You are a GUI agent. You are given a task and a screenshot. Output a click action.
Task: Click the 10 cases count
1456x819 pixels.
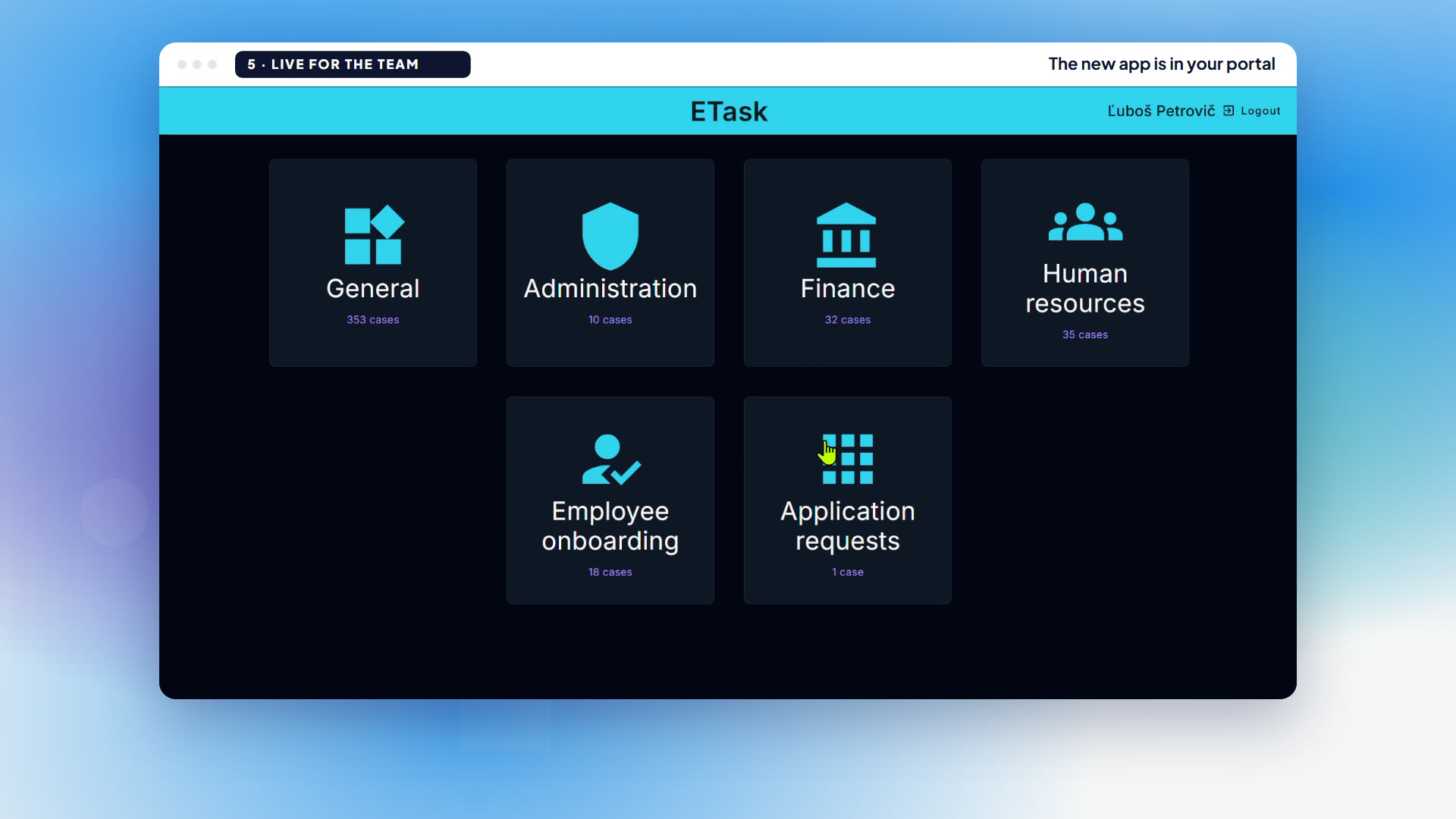[610, 320]
